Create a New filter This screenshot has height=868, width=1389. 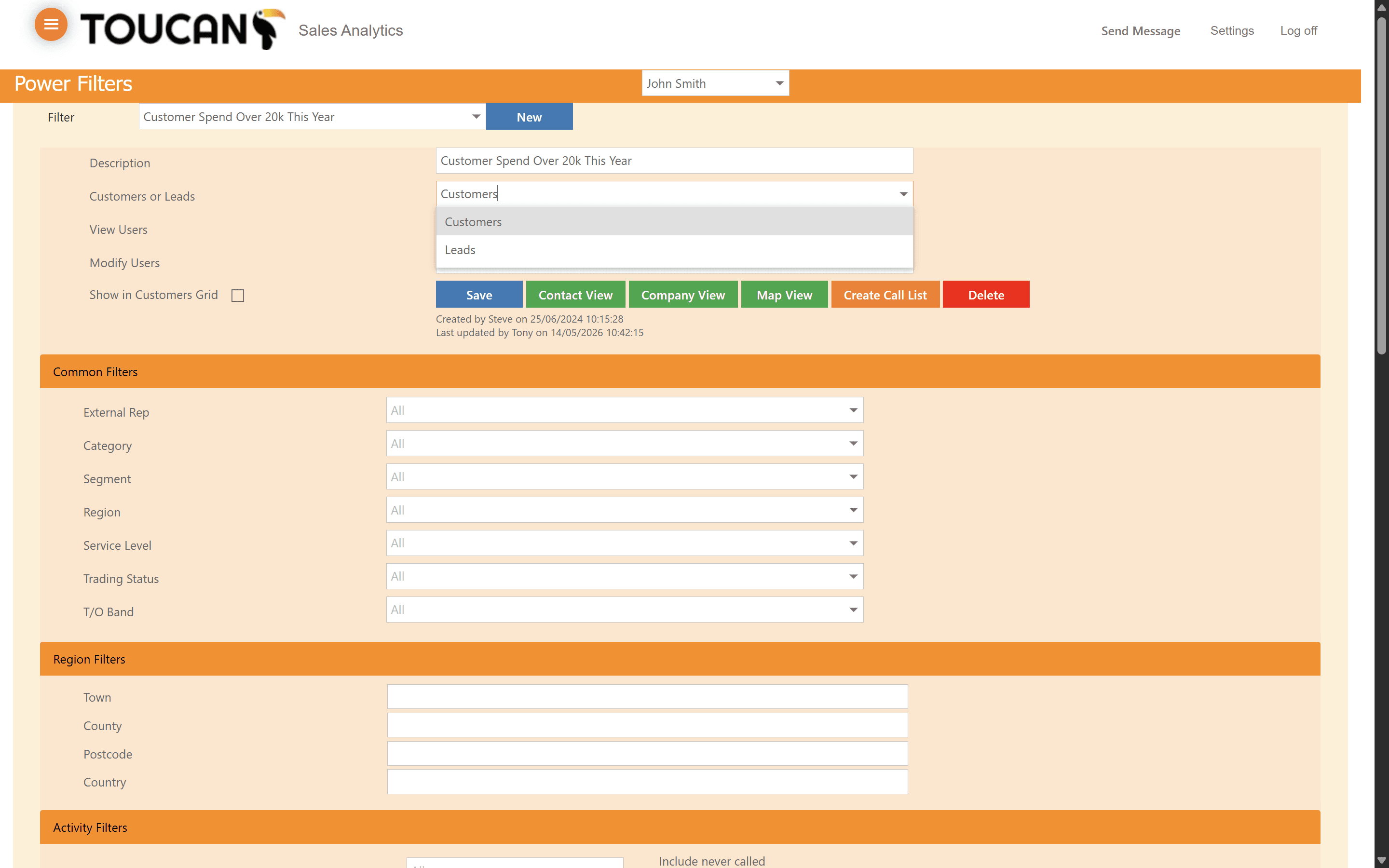tap(529, 117)
